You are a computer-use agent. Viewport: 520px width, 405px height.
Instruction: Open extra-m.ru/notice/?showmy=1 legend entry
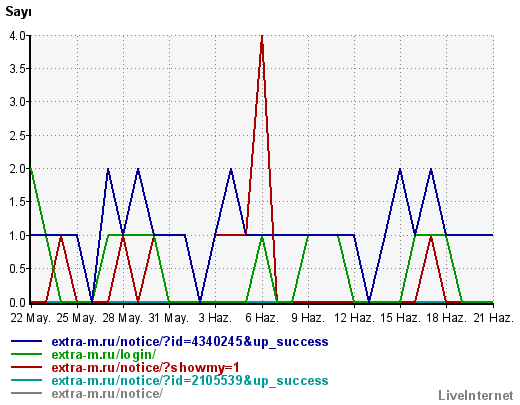click(146, 367)
